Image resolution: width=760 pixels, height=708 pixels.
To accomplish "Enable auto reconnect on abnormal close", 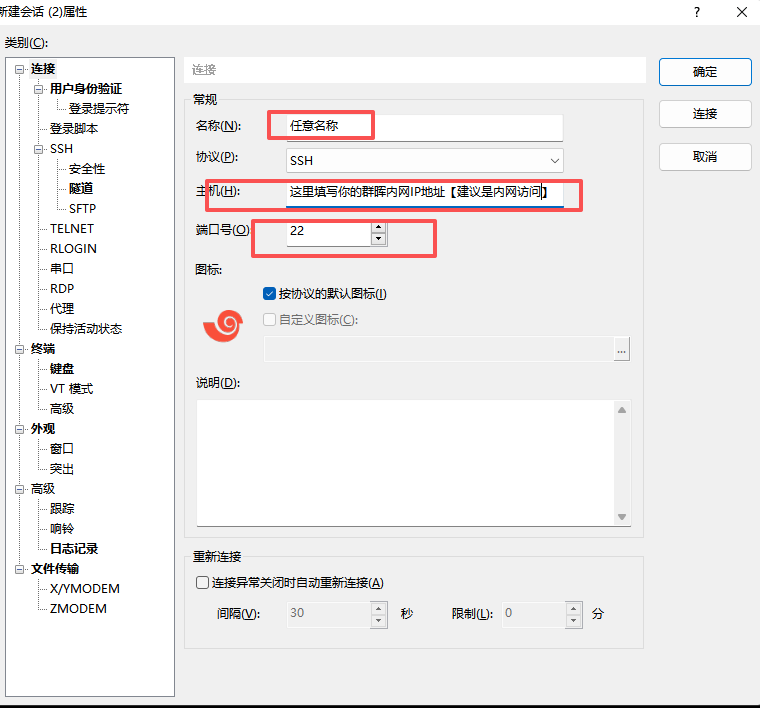I will (x=203, y=583).
